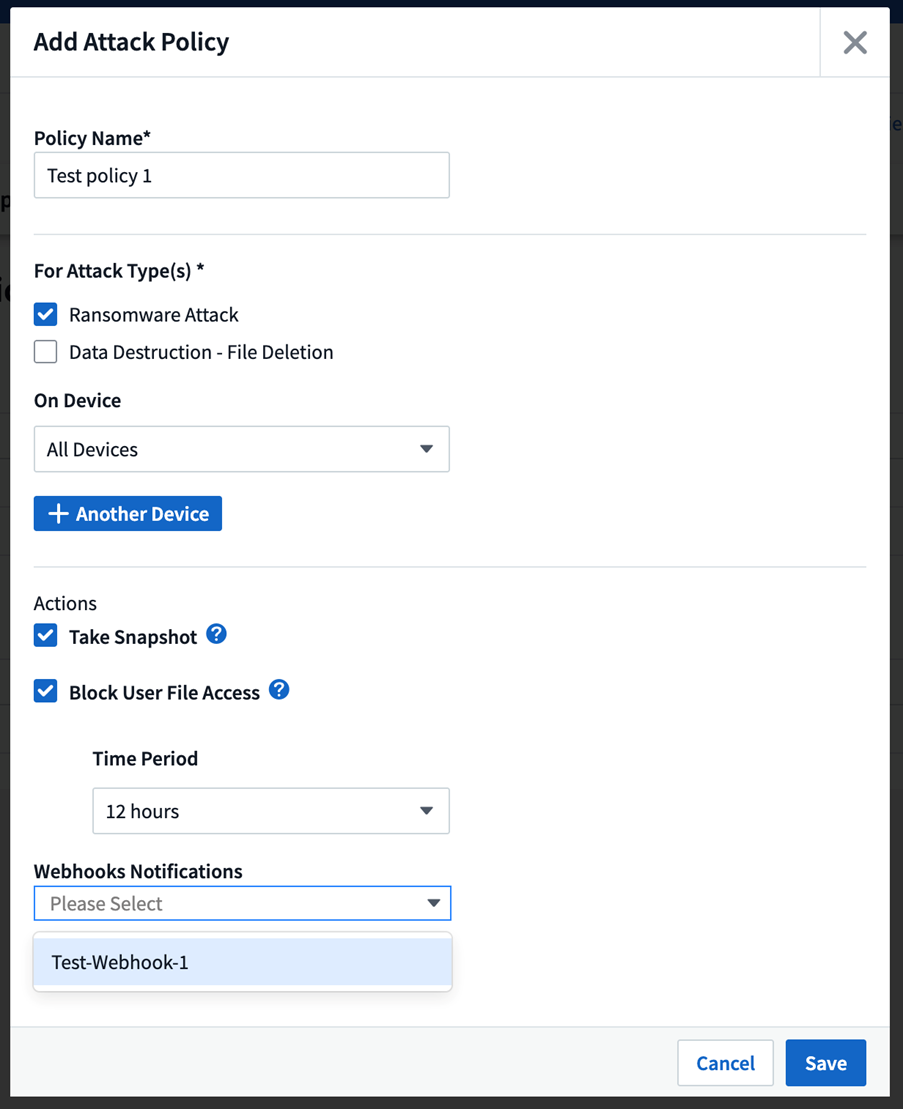Screen dimensions: 903x1109
Task: Click the plus icon on Another Device
Action: pos(59,514)
